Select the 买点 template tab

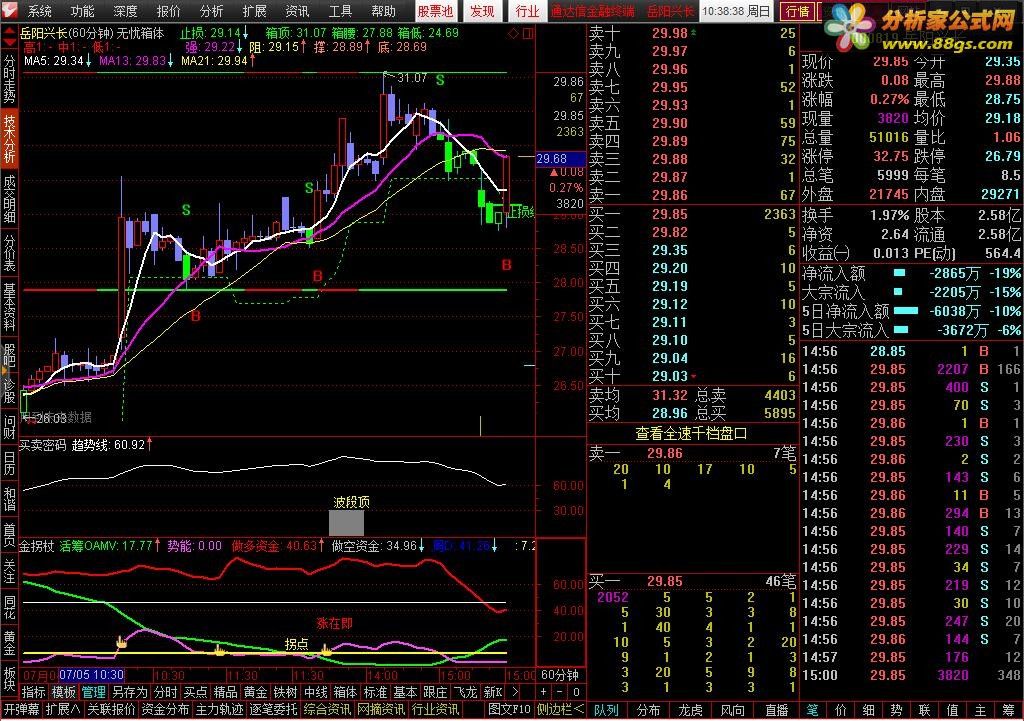coord(195,692)
